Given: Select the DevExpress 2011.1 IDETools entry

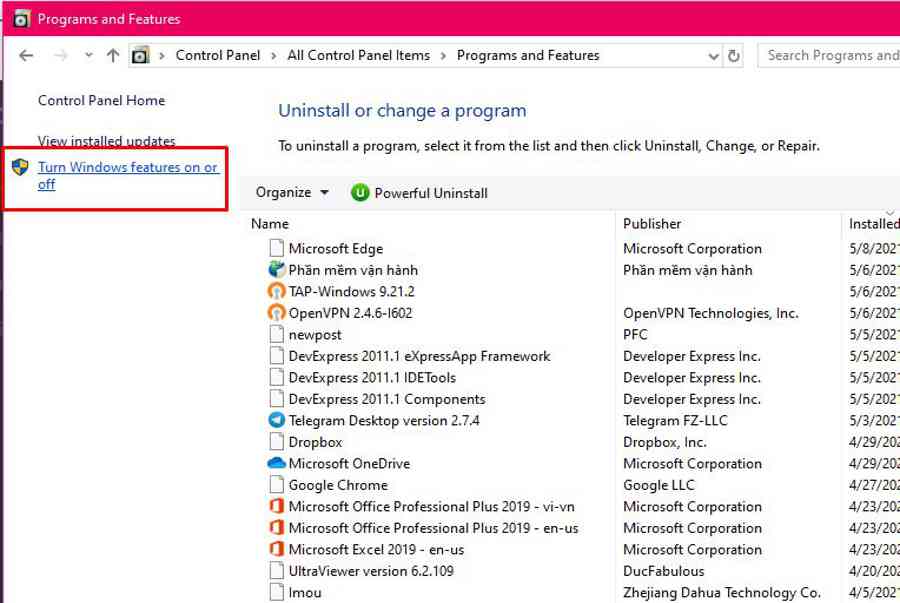Looking at the screenshot, I should [x=372, y=378].
